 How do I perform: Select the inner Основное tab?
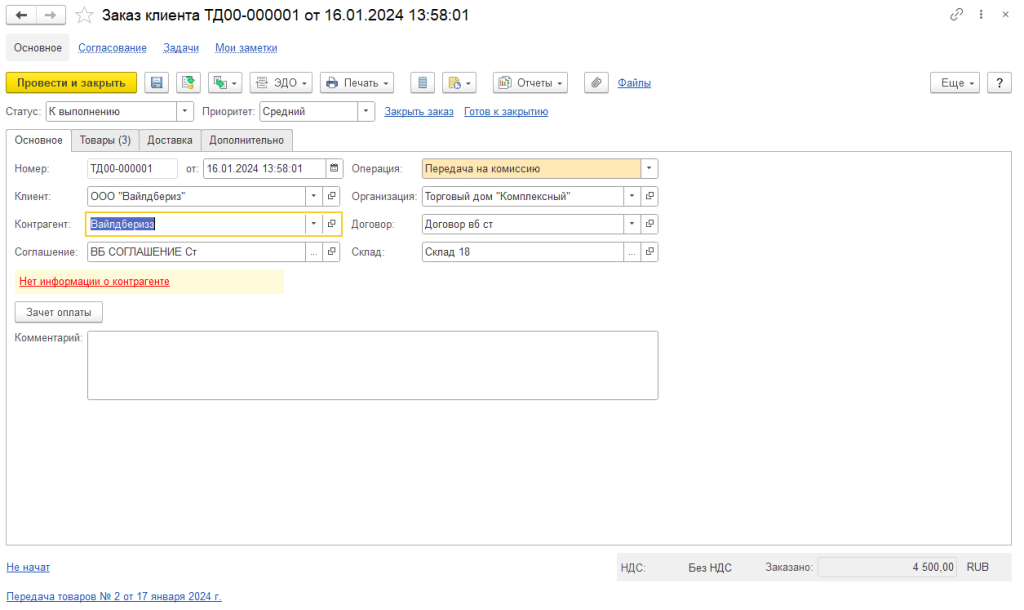pos(39,140)
